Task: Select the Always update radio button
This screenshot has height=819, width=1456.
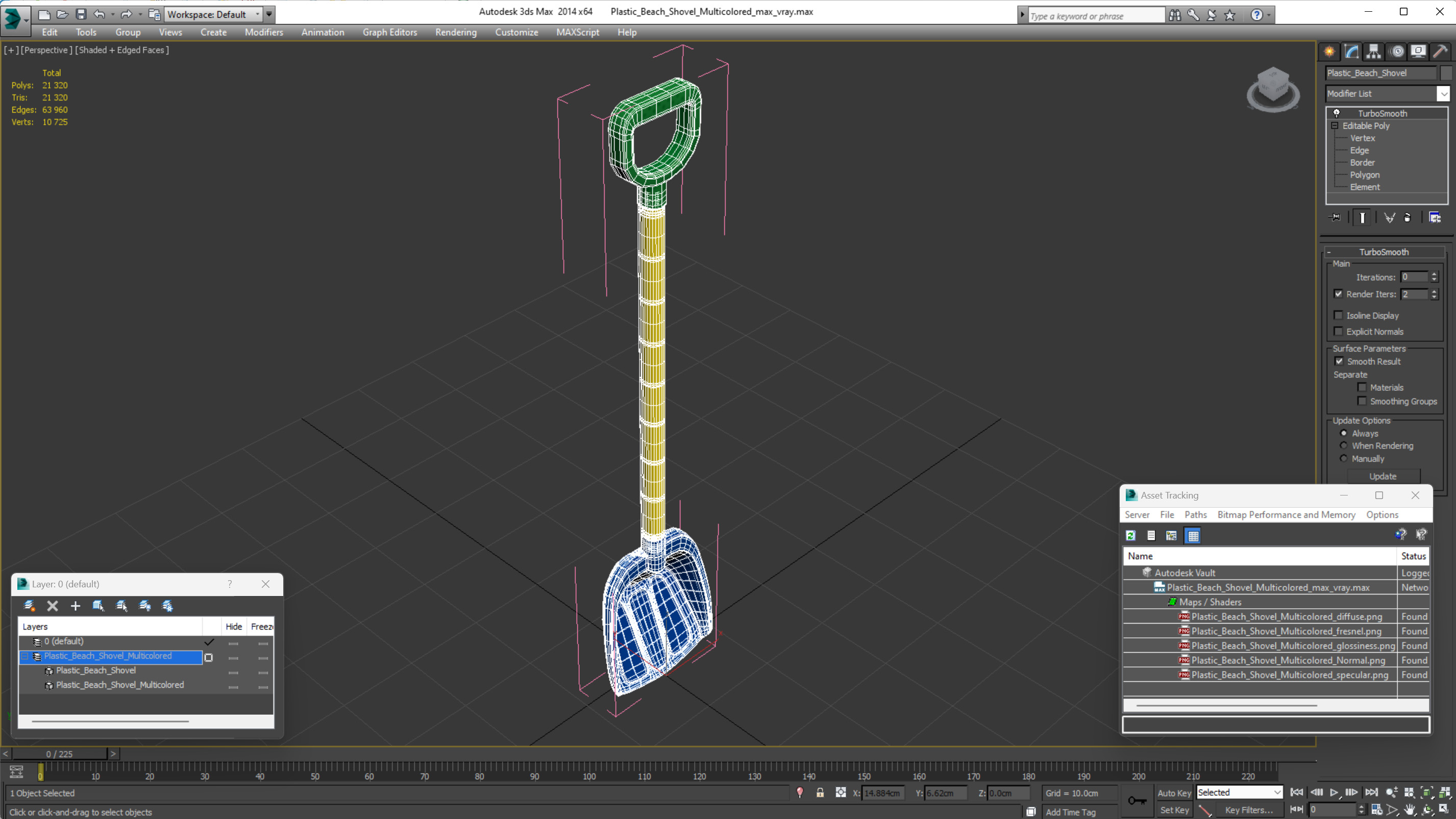Action: click(x=1344, y=433)
